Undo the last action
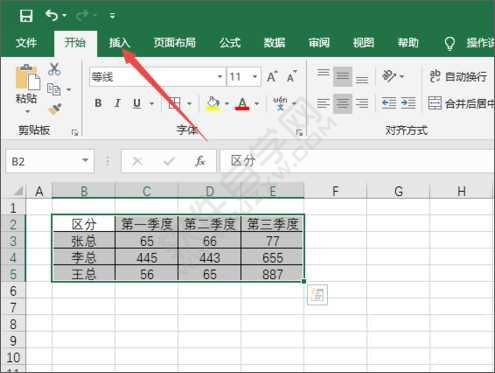Viewport: 495px width, 373px height. (52, 15)
